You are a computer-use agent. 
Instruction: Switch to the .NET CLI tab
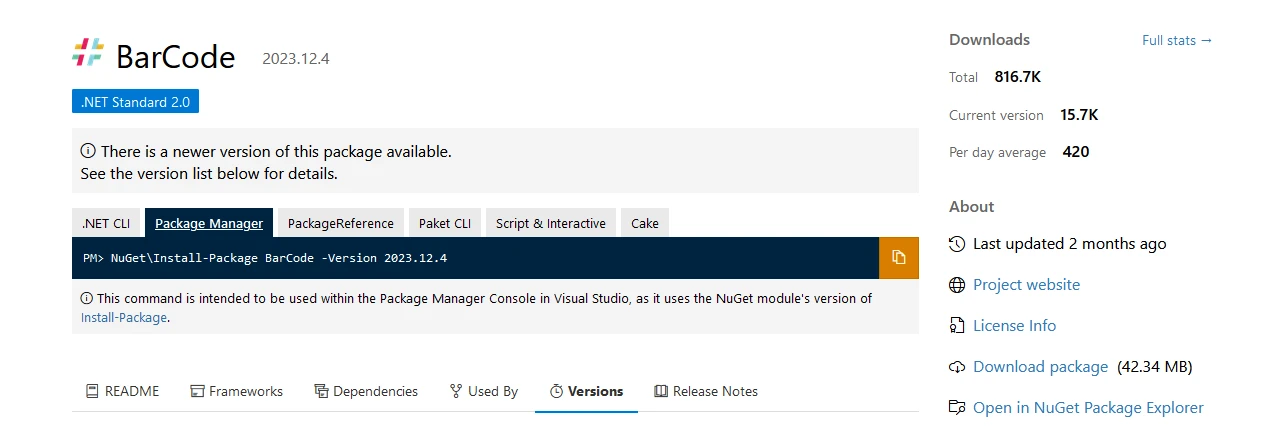pos(106,223)
